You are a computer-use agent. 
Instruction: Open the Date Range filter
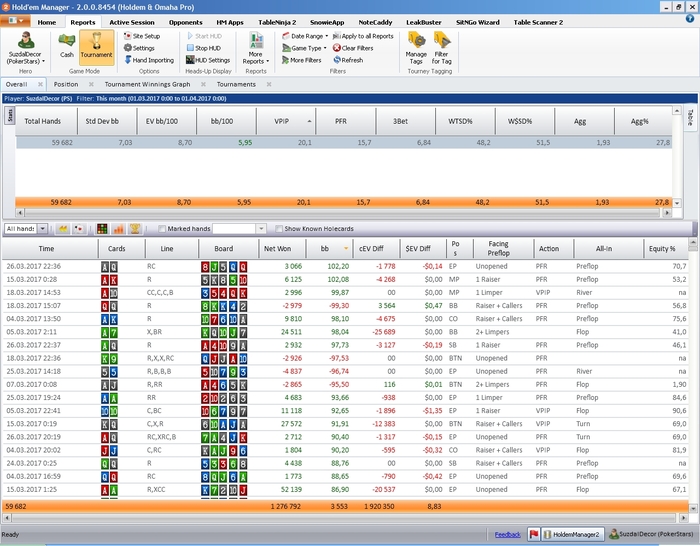click(305, 36)
